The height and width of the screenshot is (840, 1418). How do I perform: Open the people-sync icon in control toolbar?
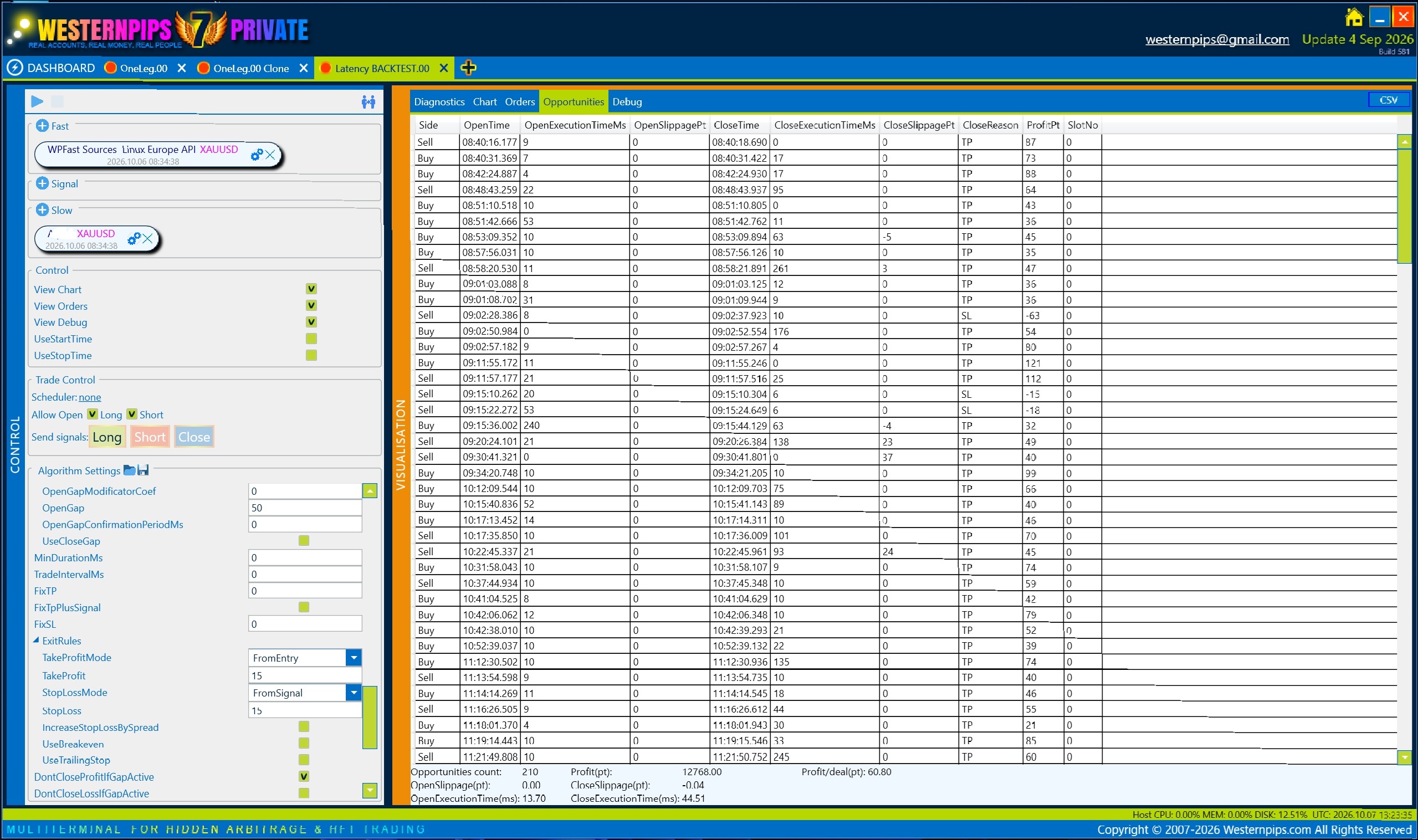tap(368, 102)
